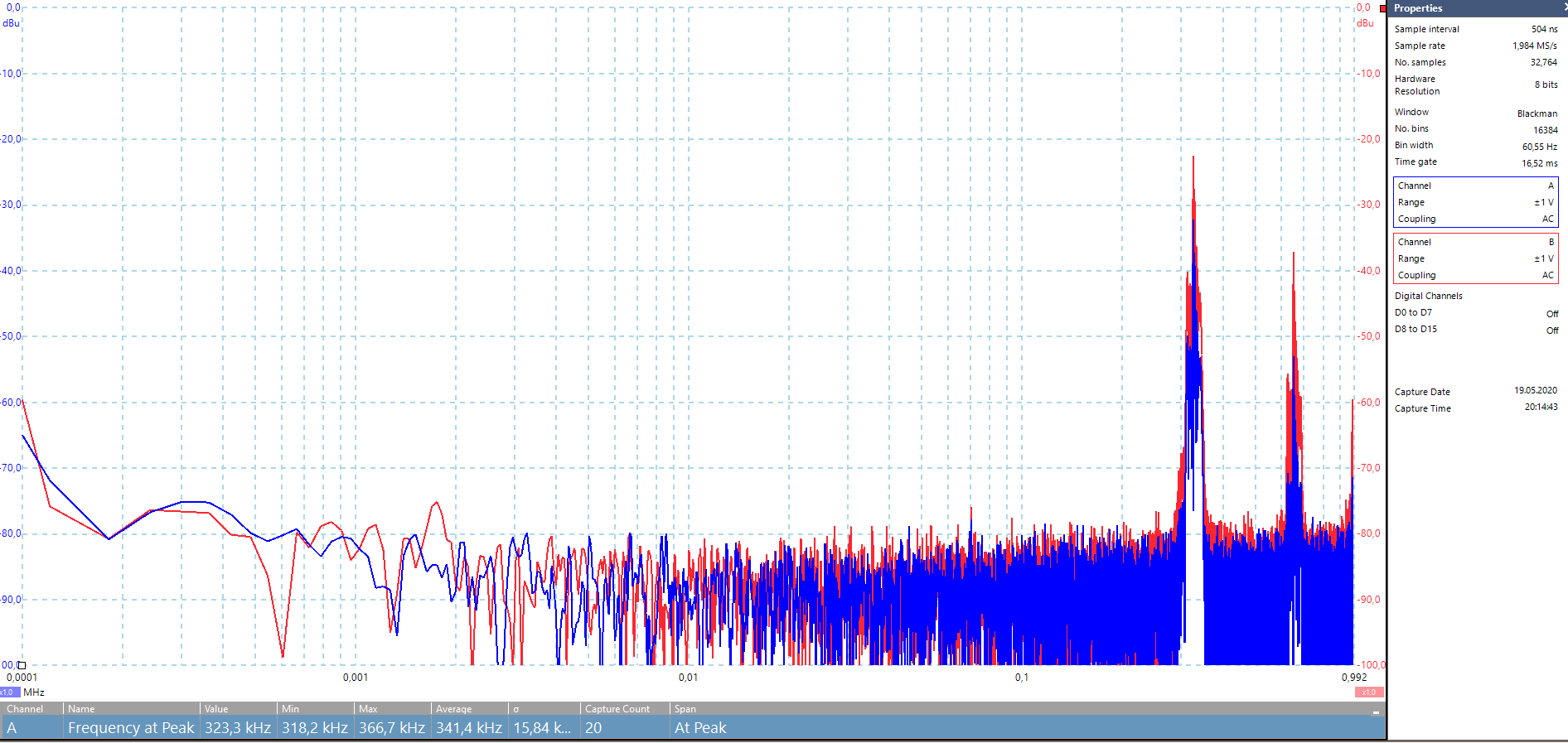Click the 341,4 kHz average cell
Image resolution: width=1568 pixels, height=743 pixels.
click(x=469, y=728)
